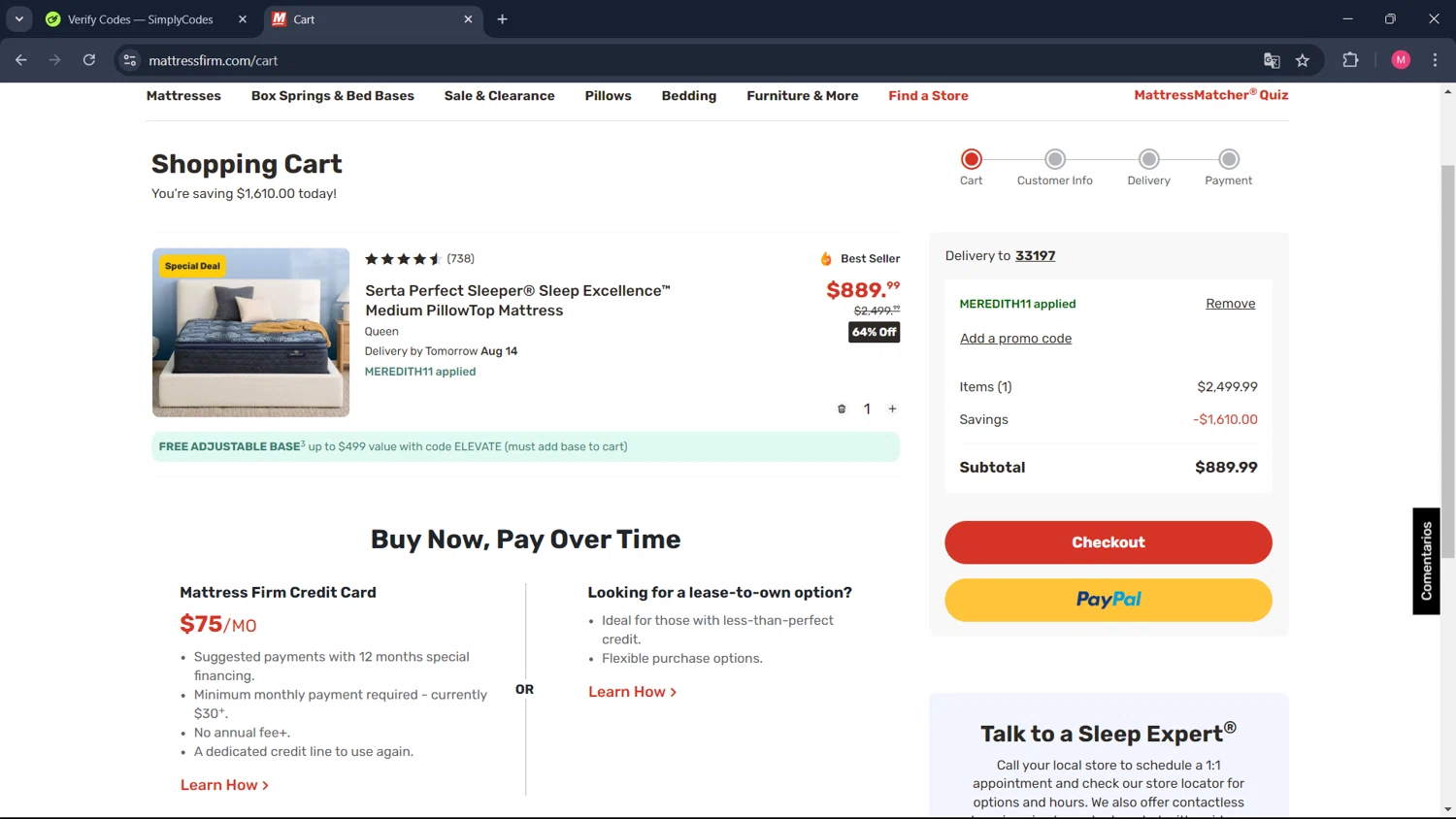This screenshot has width=1456, height=819.
Task: Click the Best Seller flame icon
Action: click(826, 259)
